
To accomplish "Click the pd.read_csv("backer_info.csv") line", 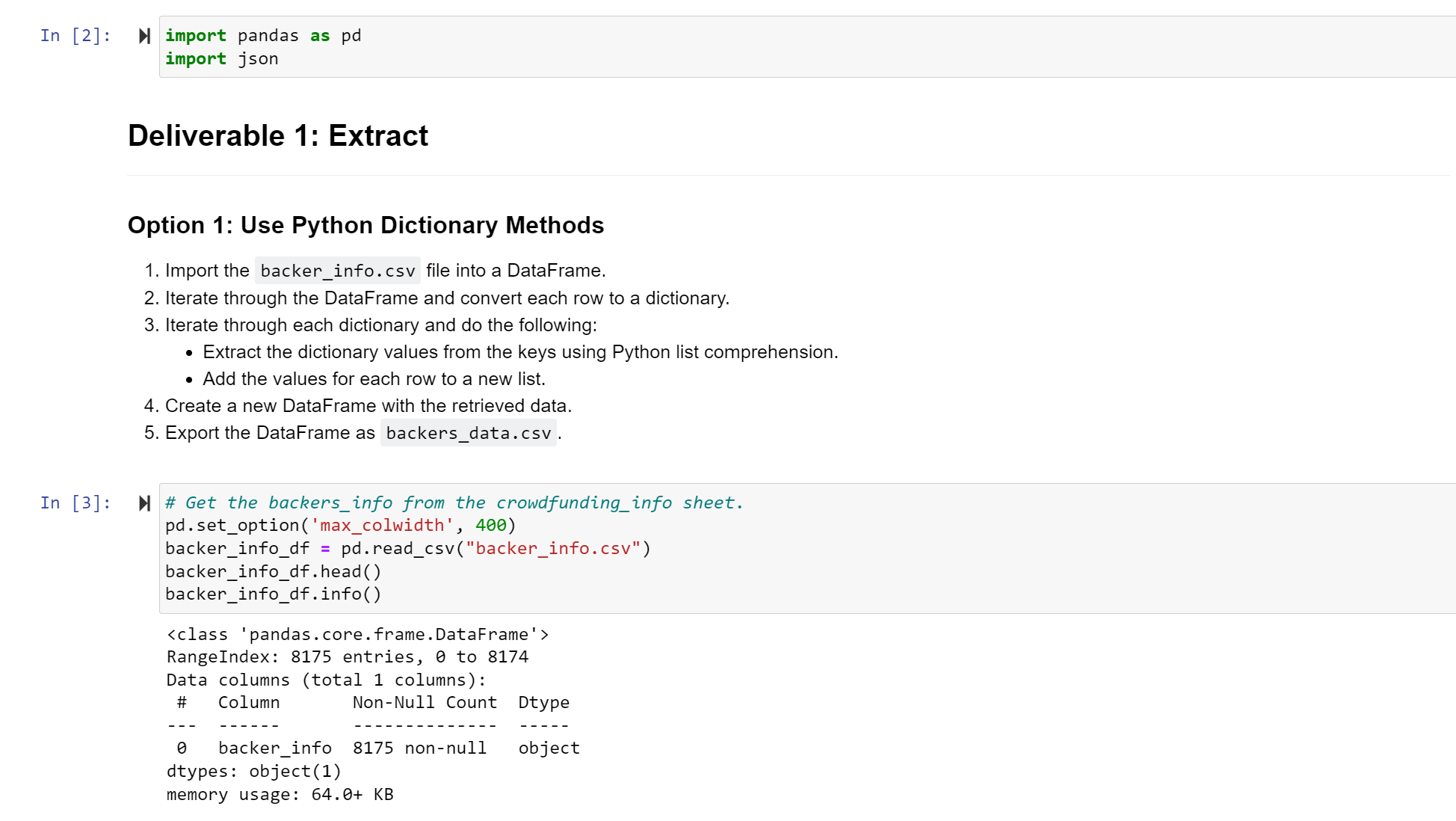I will [x=407, y=548].
